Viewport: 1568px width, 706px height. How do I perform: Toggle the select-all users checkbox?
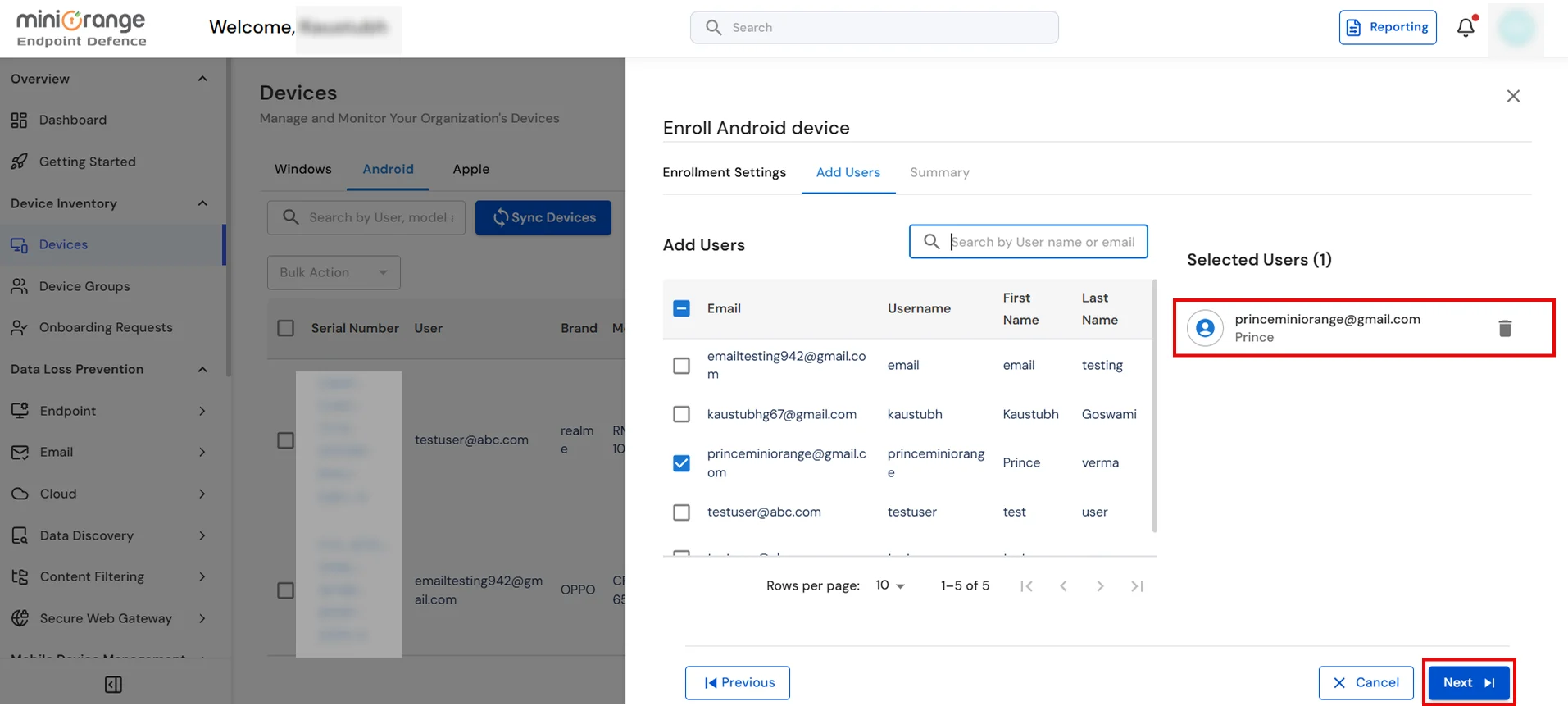click(681, 308)
